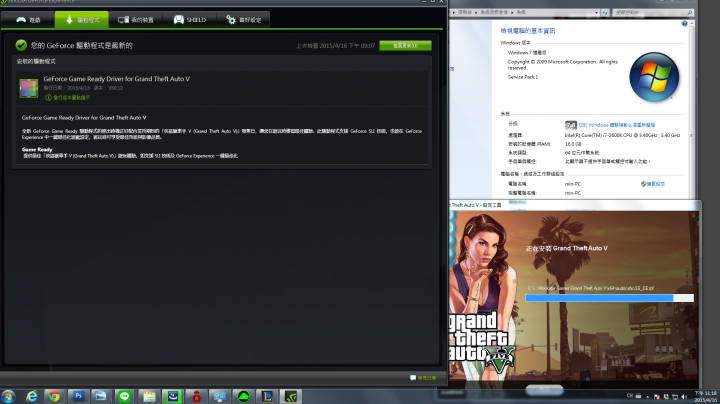Open Photoshop from the taskbar
The width and height of the screenshot is (720, 404).
(78, 396)
